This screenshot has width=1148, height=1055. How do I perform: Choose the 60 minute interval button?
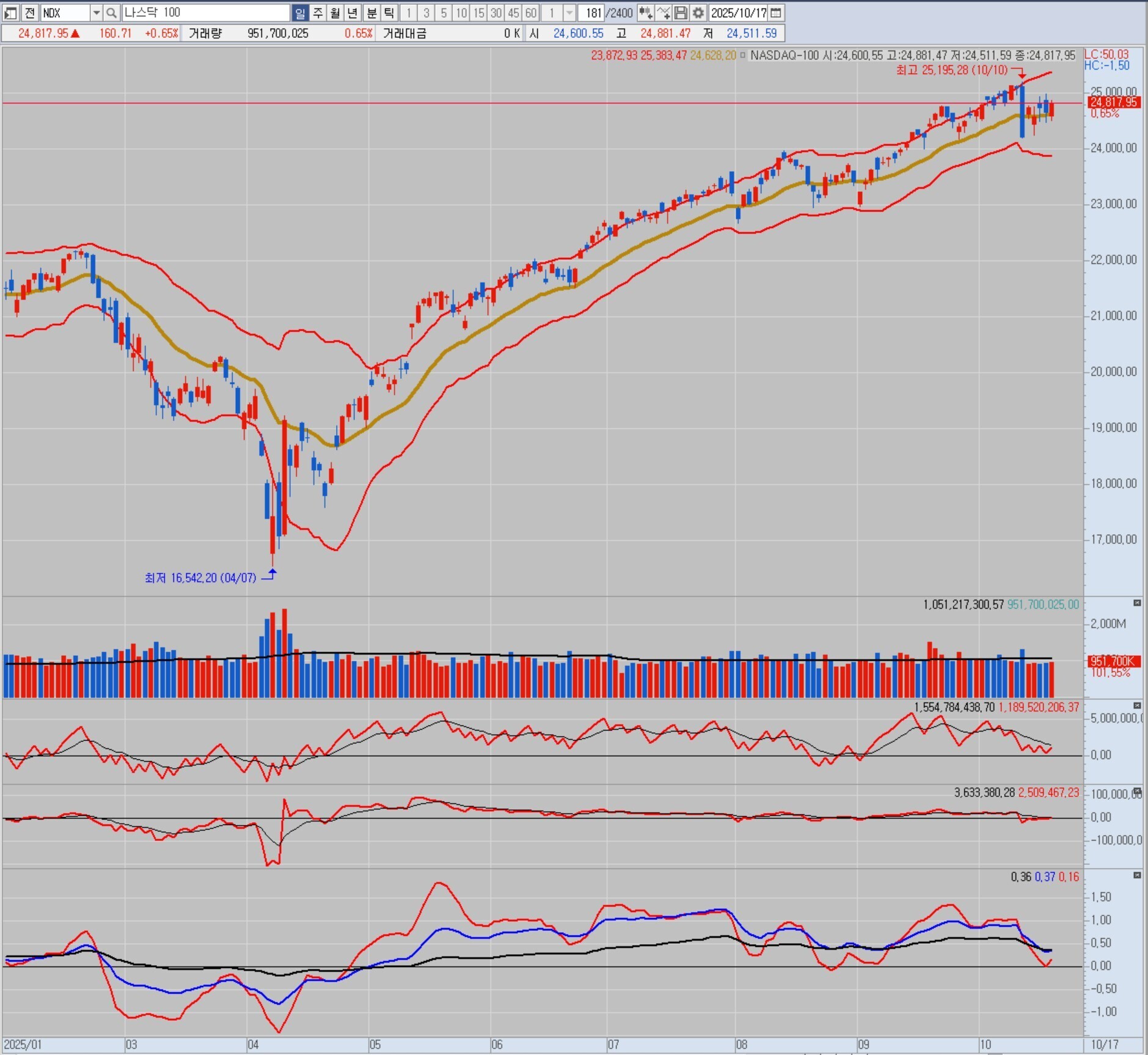tap(531, 13)
